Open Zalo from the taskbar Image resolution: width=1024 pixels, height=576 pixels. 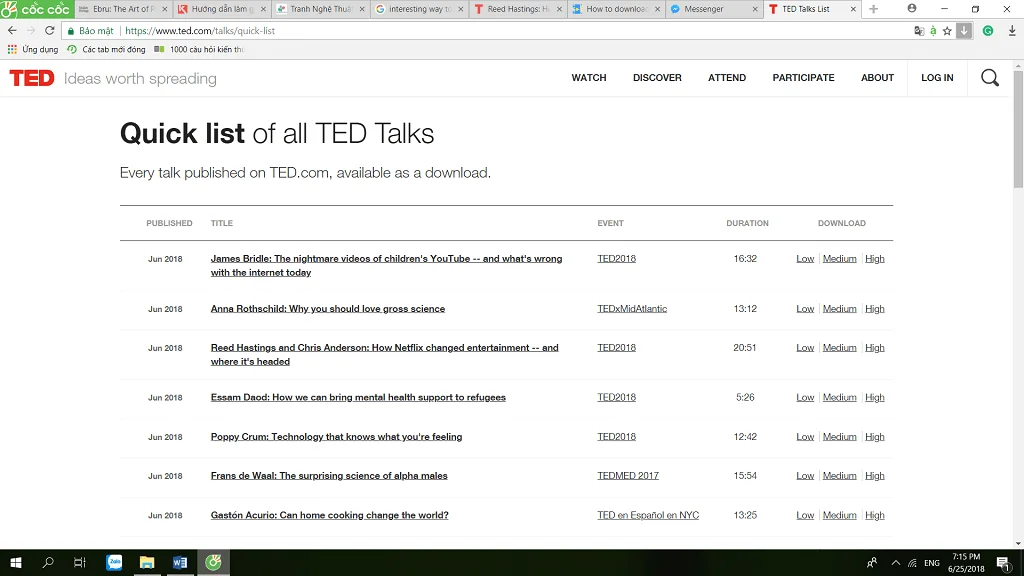[x=114, y=562]
